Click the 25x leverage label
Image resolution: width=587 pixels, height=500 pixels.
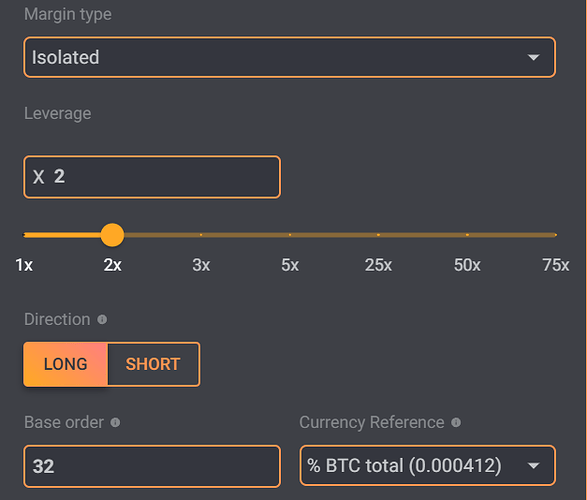[378, 265]
